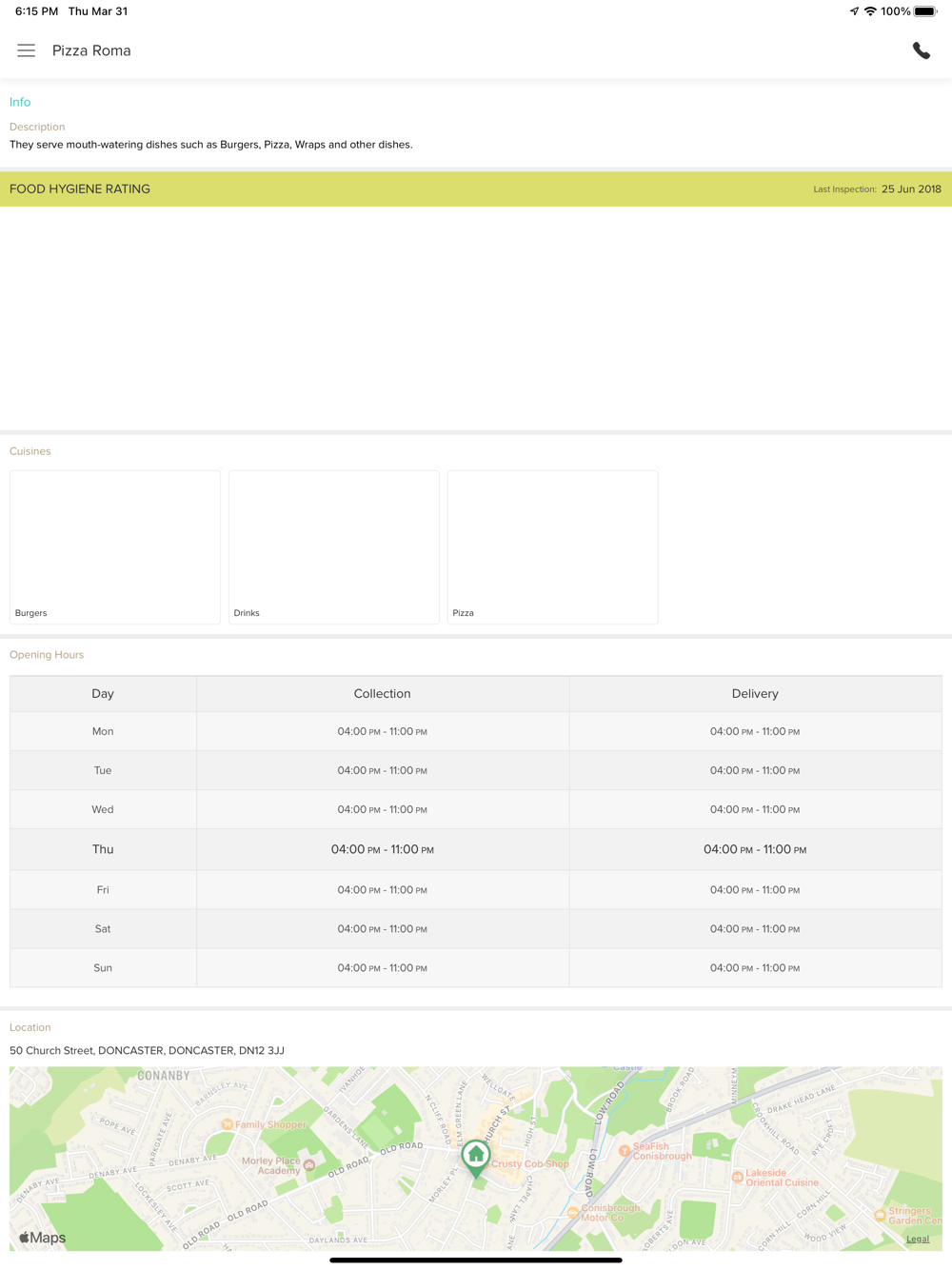Tap the Collection column header
Viewport: 952px width, 1270px height.
(382, 694)
